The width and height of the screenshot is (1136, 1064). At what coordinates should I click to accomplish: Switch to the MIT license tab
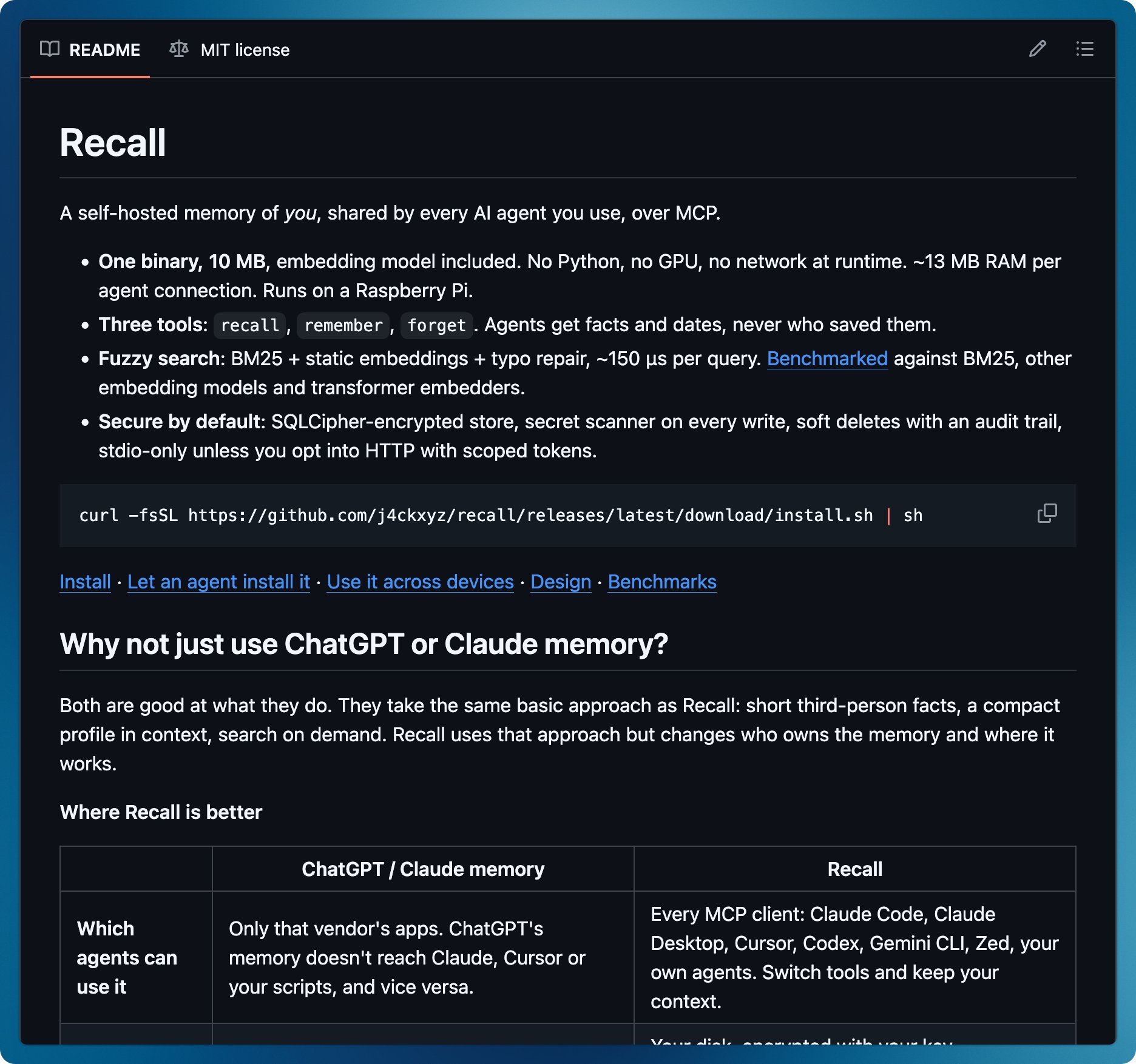230,50
